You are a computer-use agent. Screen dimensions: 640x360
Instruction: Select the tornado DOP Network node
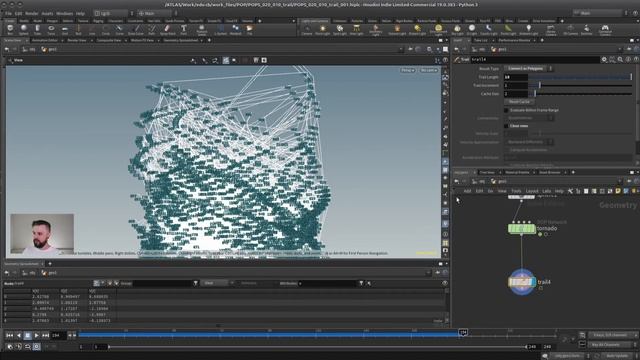pos(522,229)
